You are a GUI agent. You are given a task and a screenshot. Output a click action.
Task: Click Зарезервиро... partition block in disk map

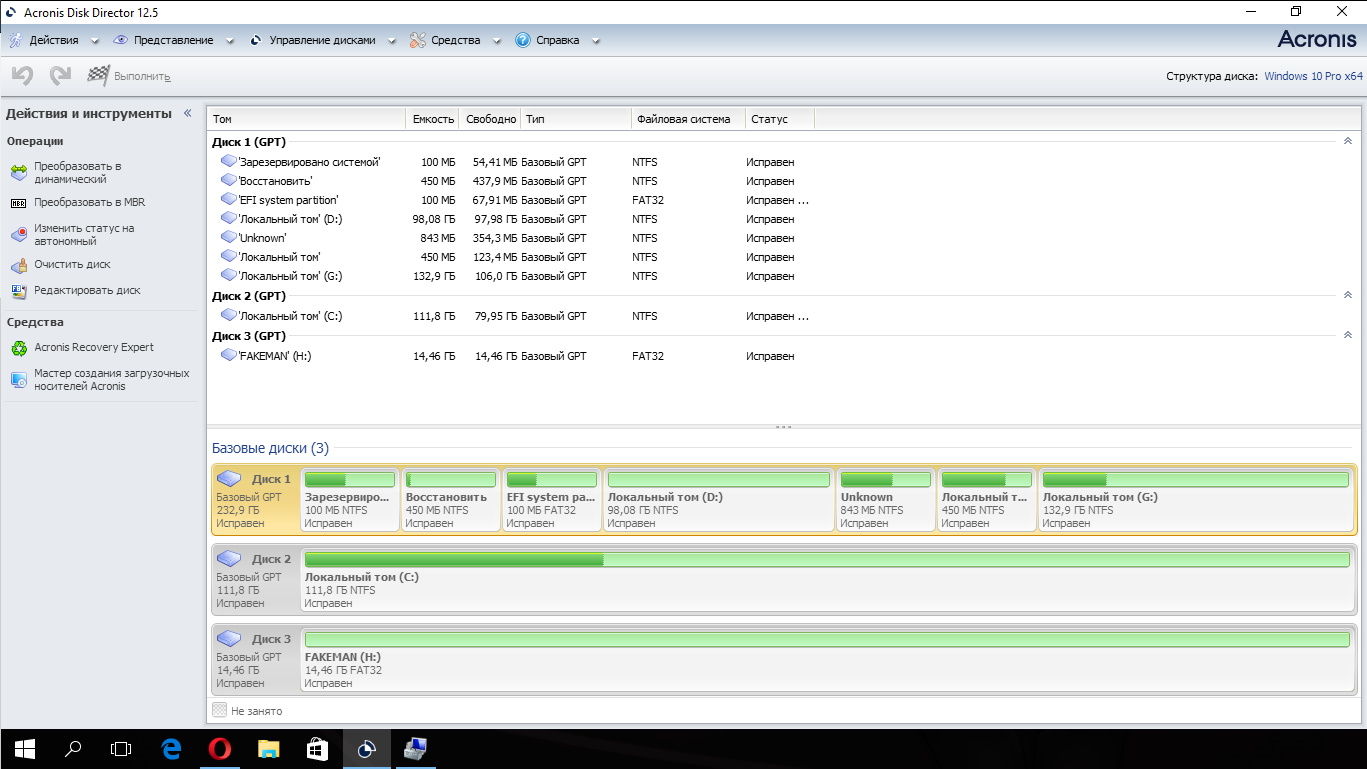point(349,500)
